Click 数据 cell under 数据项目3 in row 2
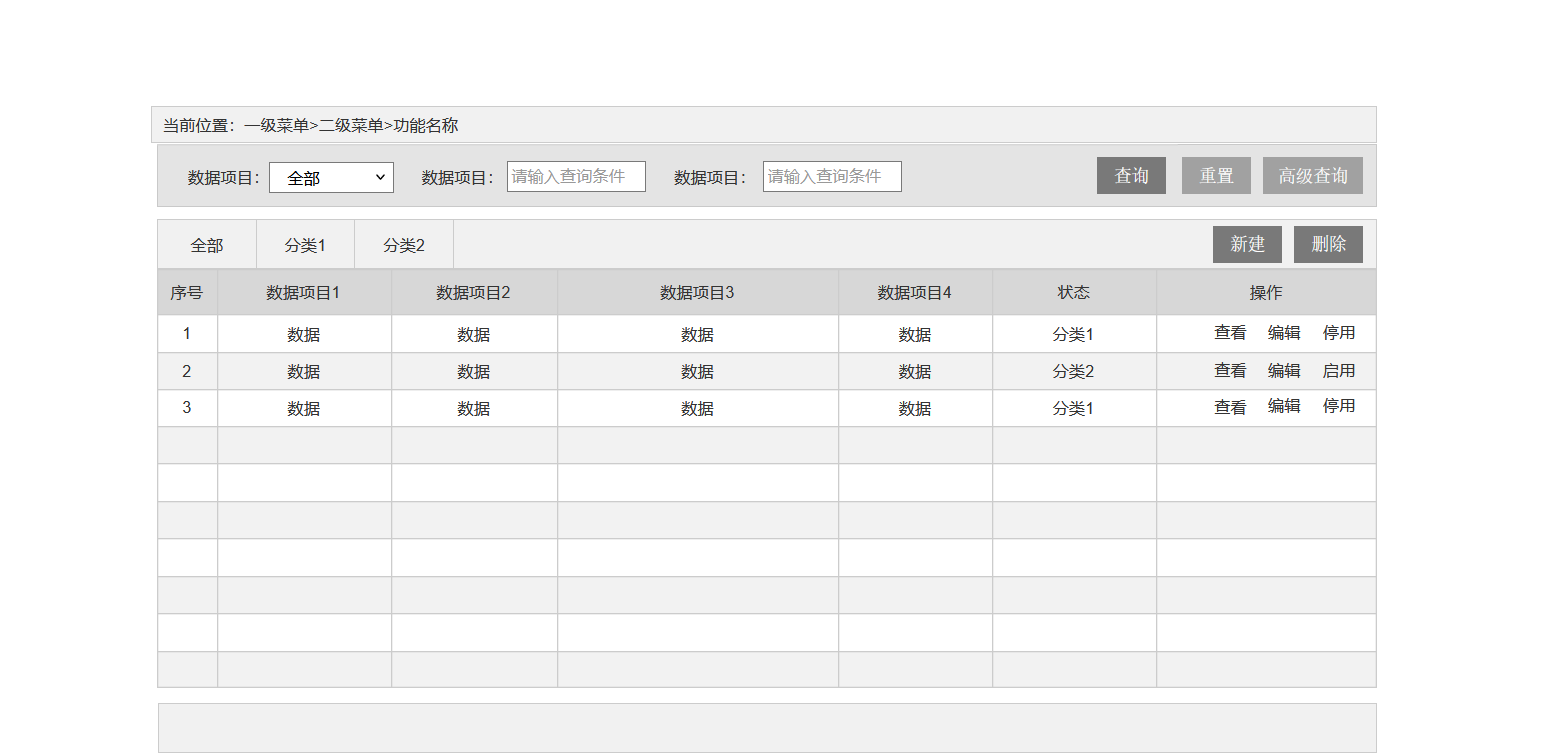1559x756 pixels. tap(697, 372)
